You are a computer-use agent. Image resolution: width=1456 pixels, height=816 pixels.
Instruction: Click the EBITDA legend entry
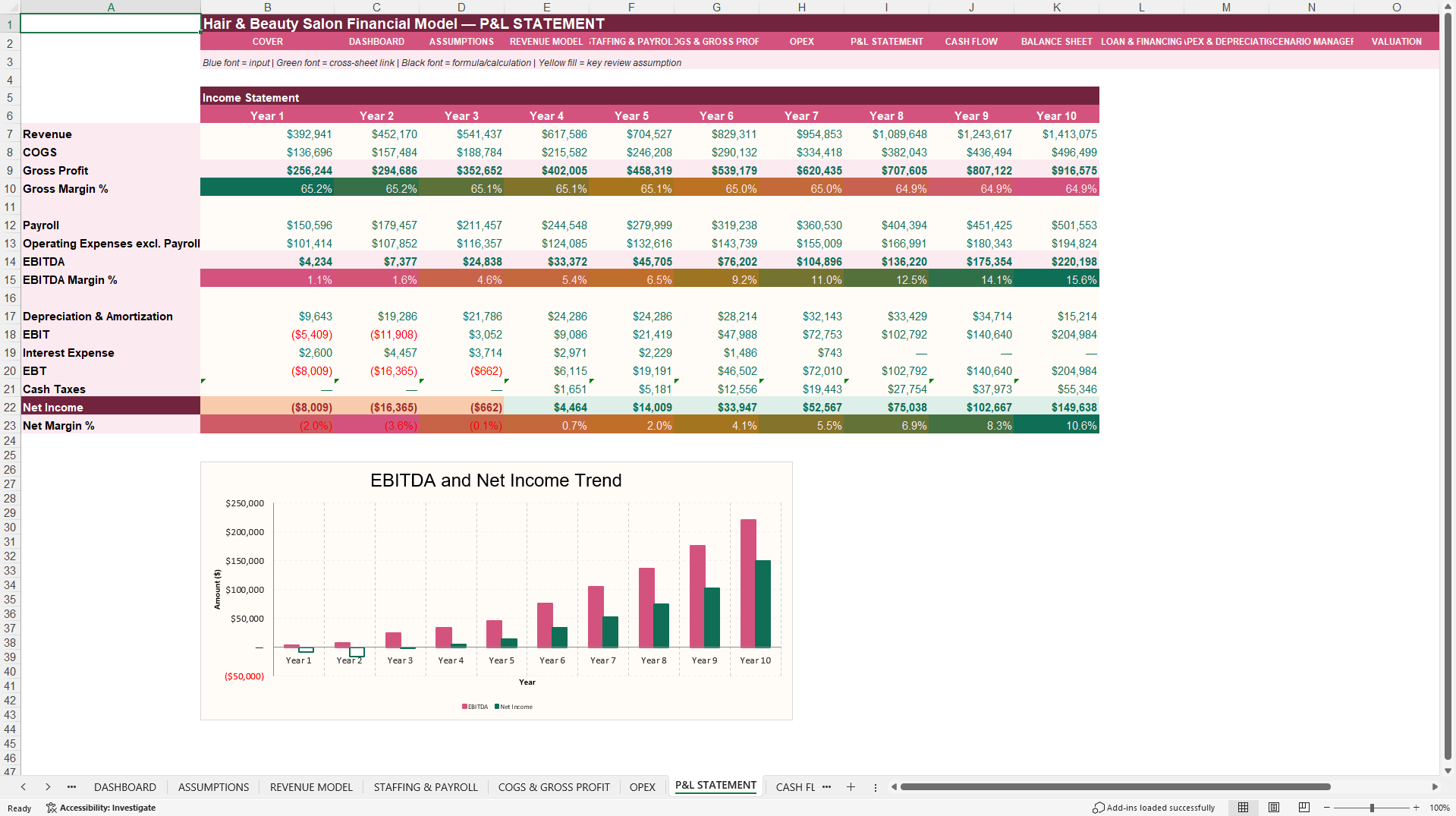(475, 707)
